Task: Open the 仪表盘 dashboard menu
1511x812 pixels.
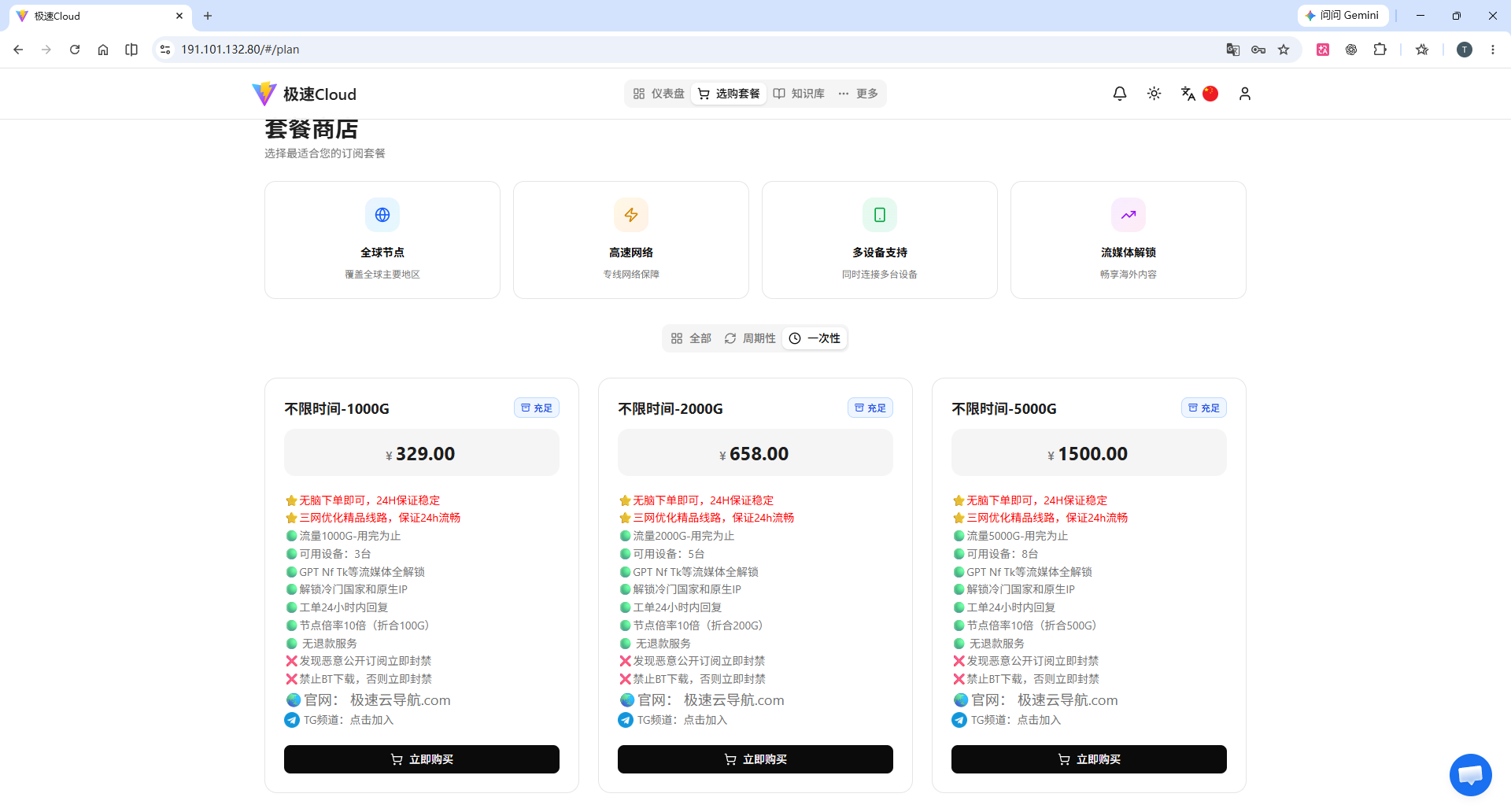Action: click(x=659, y=94)
